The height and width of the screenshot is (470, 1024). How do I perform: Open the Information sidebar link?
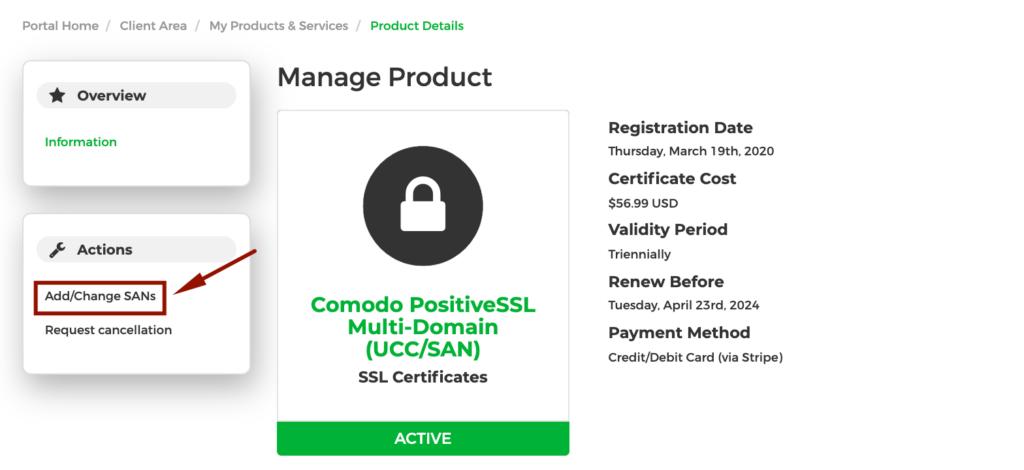coord(80,142)
